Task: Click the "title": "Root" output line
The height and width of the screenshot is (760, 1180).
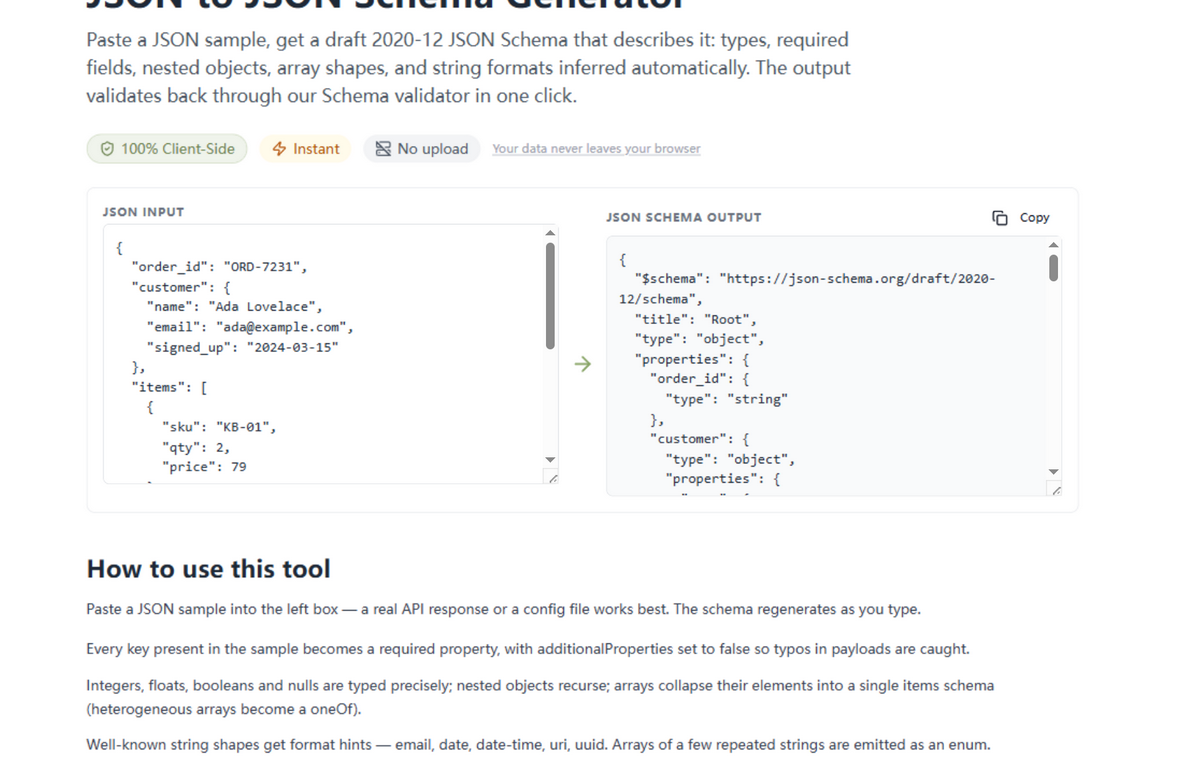Action: tap(695, 320)
